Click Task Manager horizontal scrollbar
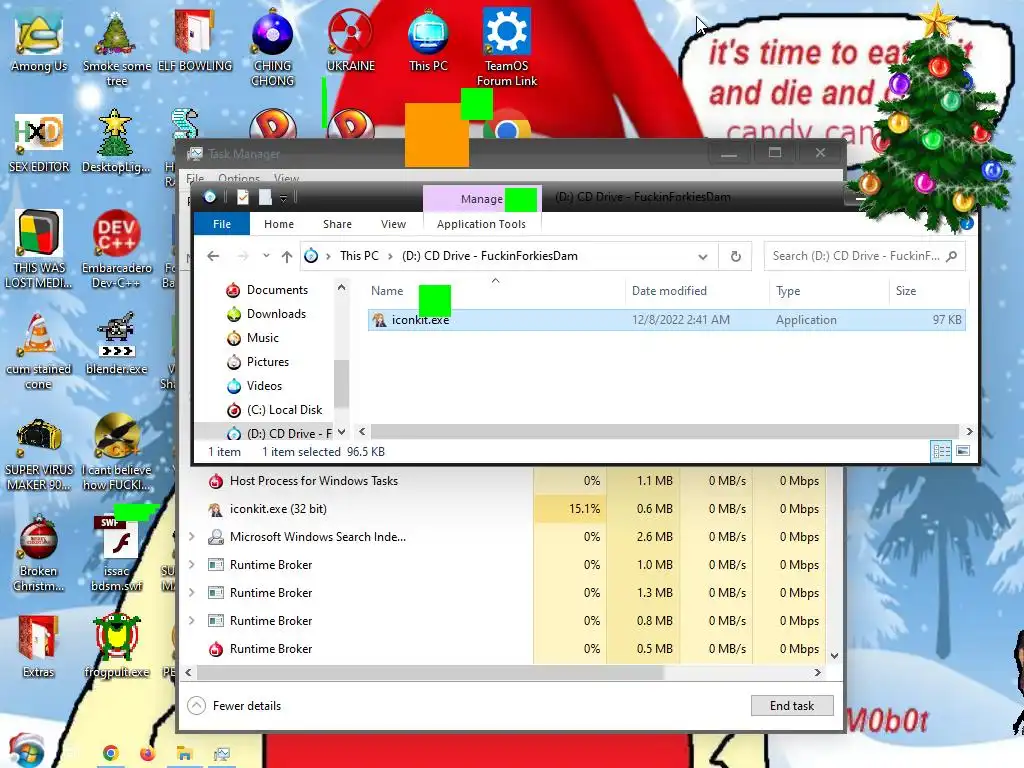Viewport: 1024px width, 768px height. pos(430,672)
